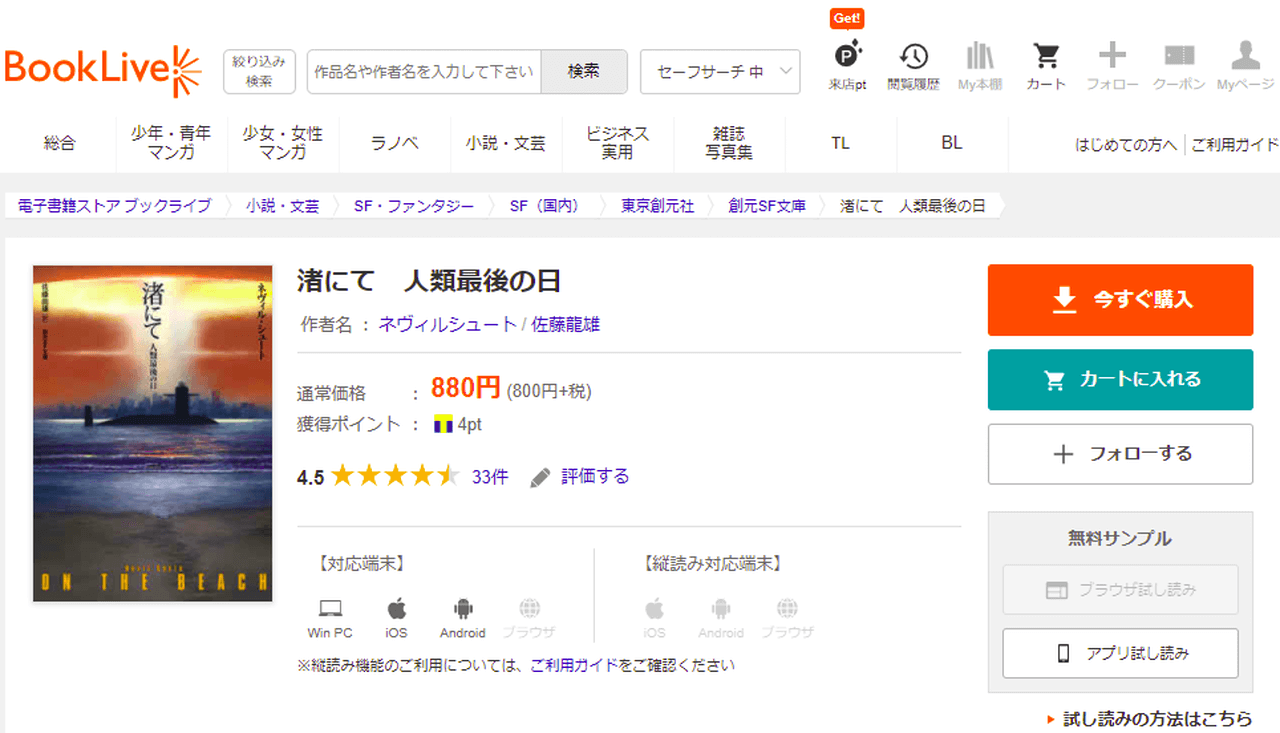Click the BookLive logo

[x=103, y=70]
